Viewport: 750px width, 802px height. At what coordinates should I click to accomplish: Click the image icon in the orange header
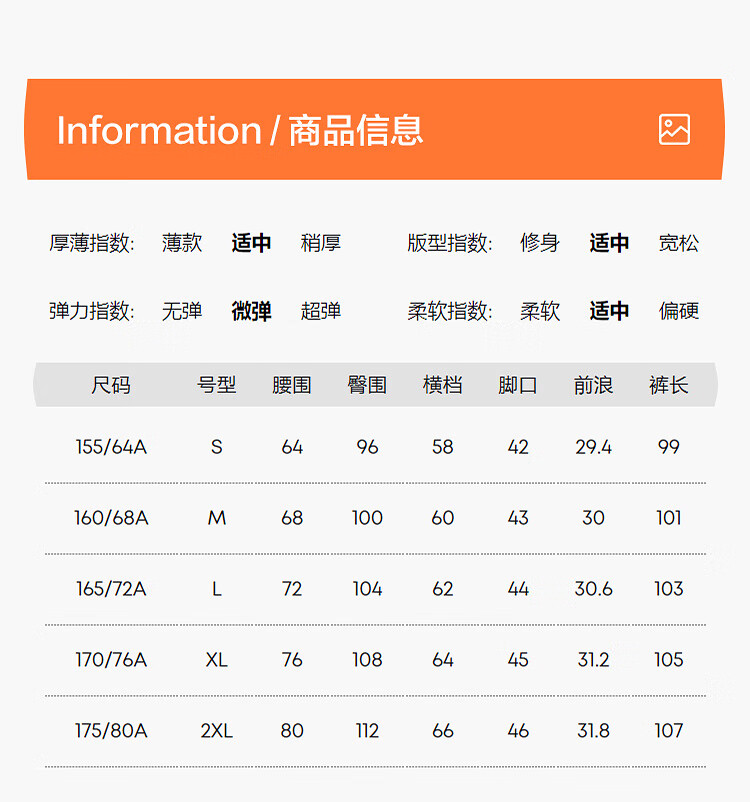click(674, 130)
